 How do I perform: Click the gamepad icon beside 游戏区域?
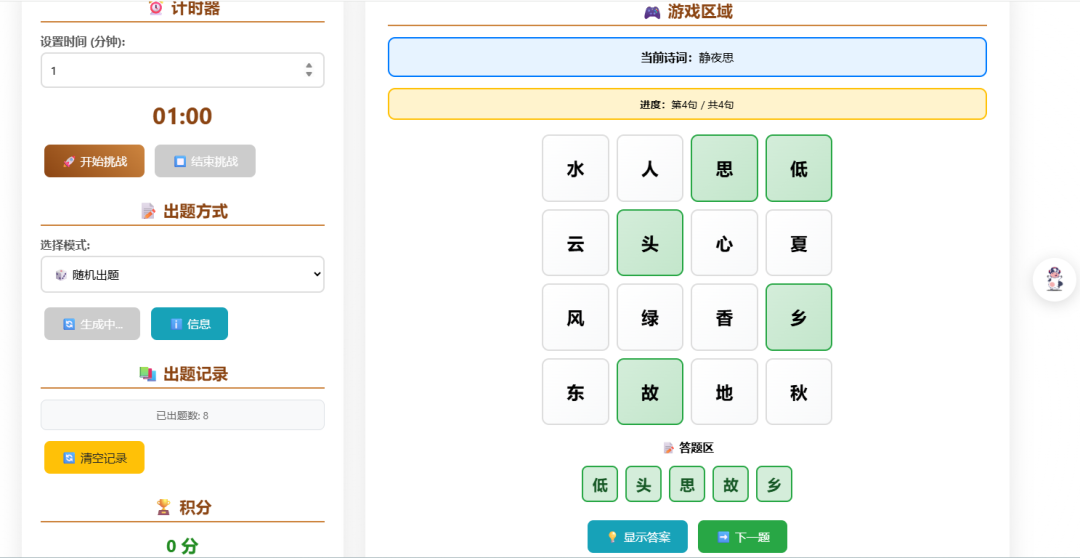click(652, 12)
